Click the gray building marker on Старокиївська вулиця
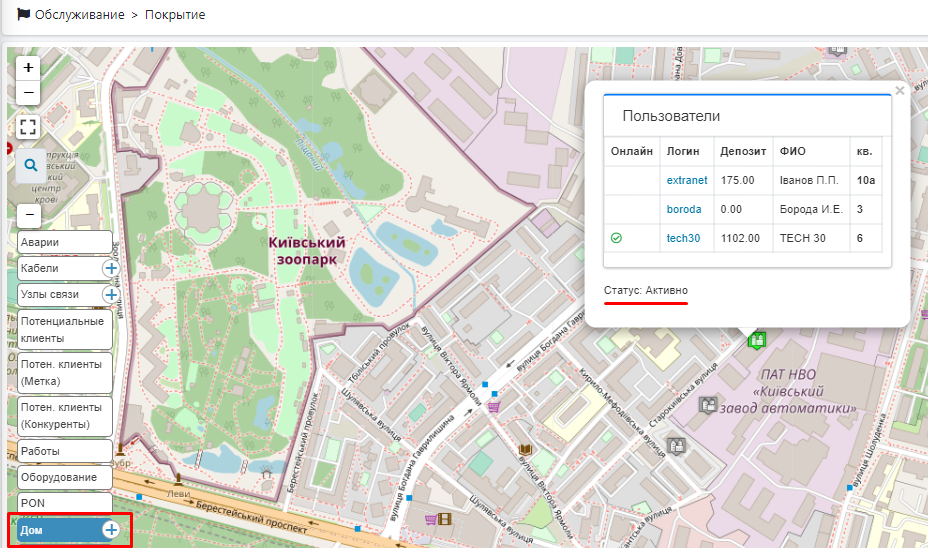 click(708, 405)
